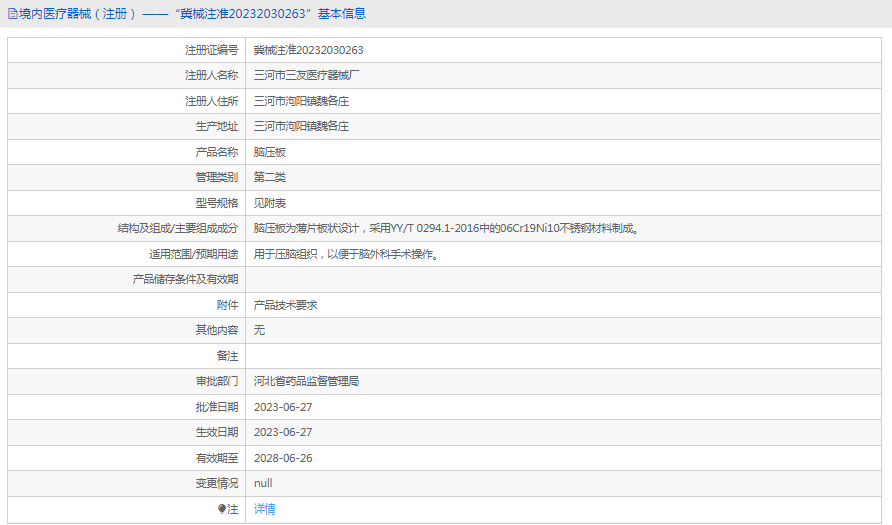Click the document icon before 境内医疗器械 title
The height and width of the screenshot is (525, 892).
click(13, 14)
